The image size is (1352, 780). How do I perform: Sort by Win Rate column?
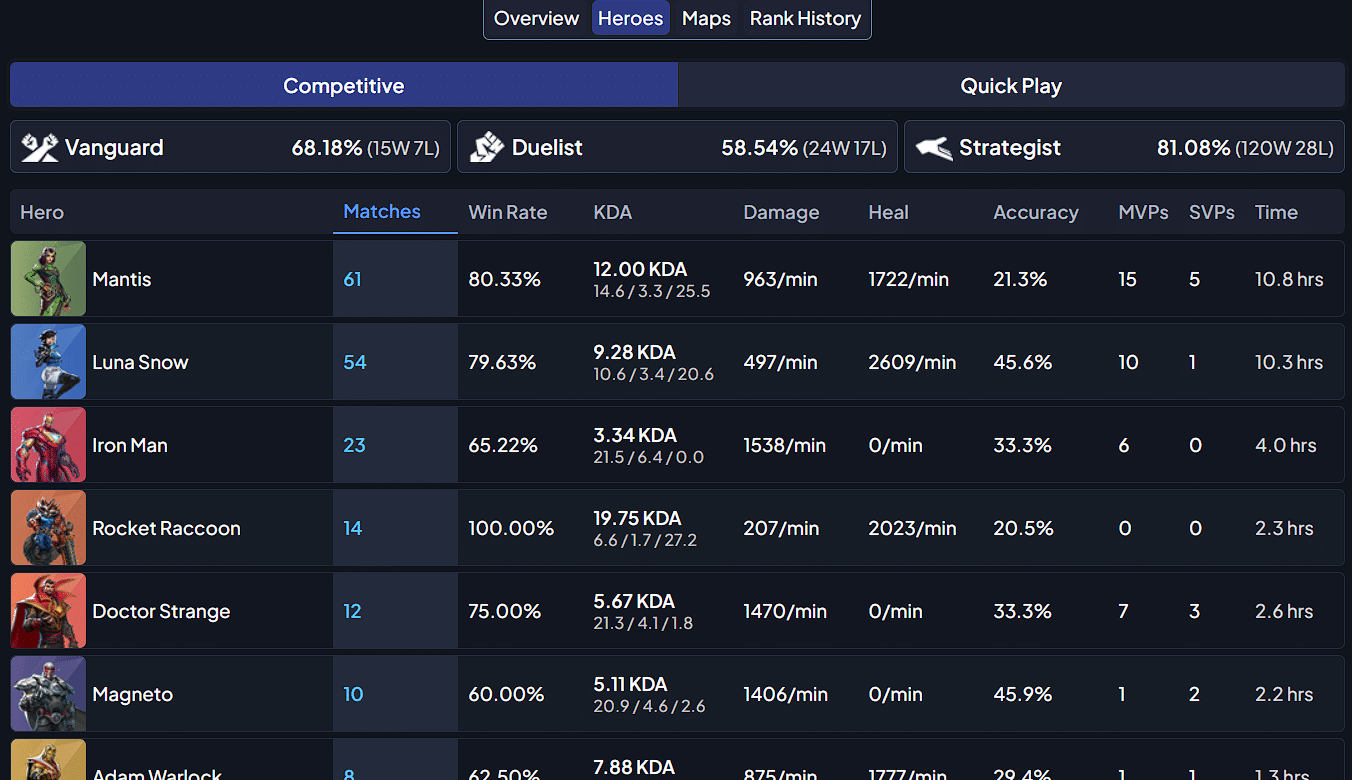point(508,212)
